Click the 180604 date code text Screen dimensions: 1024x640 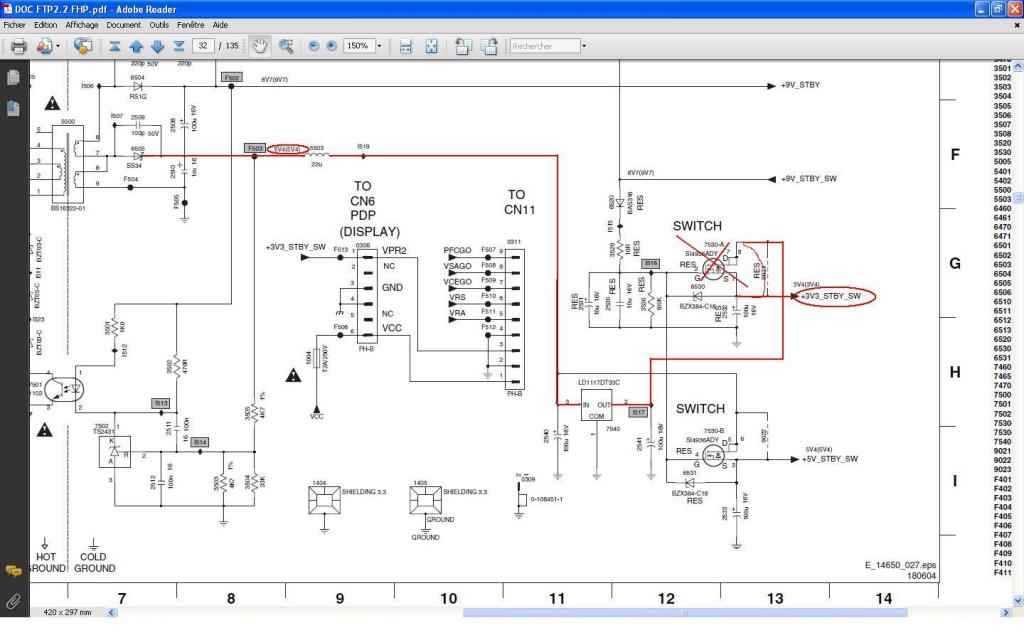tap(921, 576)
